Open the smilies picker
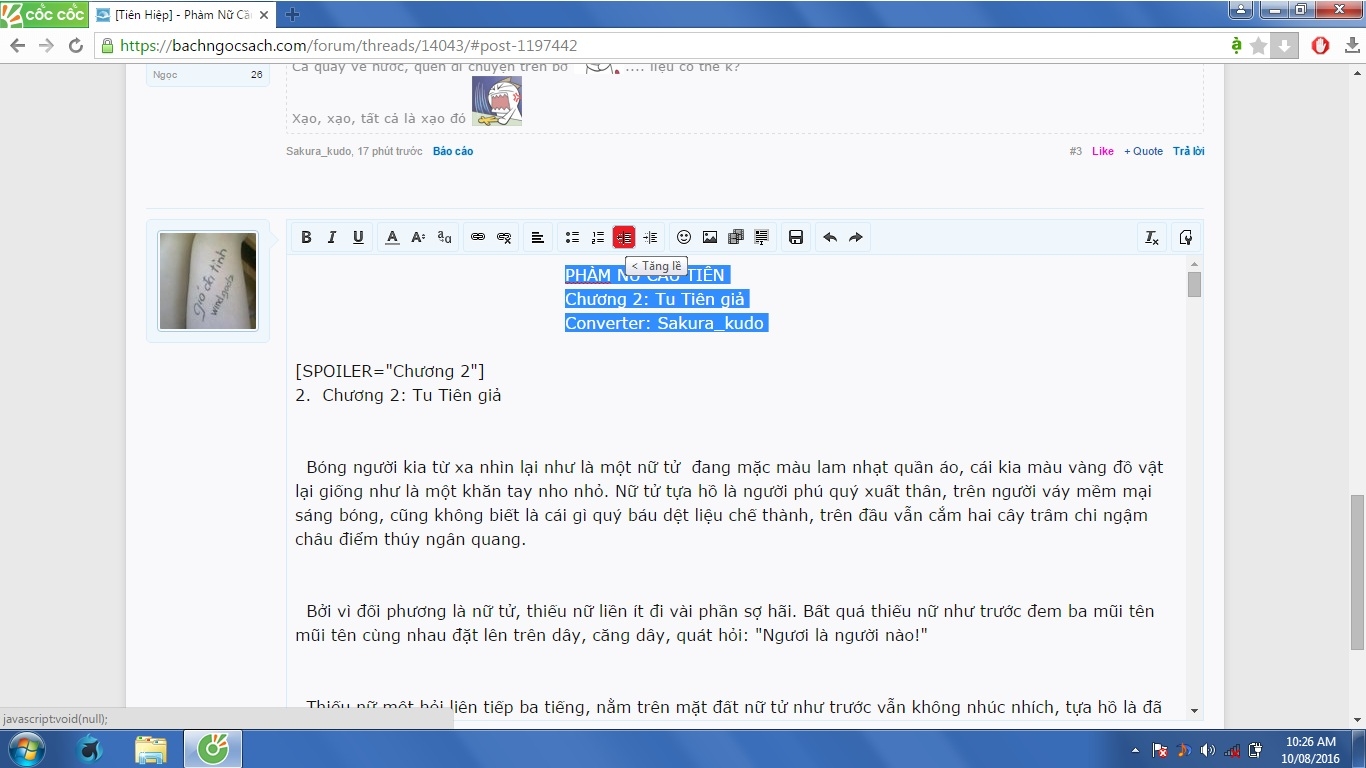The height and width of the screenshot is (768, 1366). [684, 237]
